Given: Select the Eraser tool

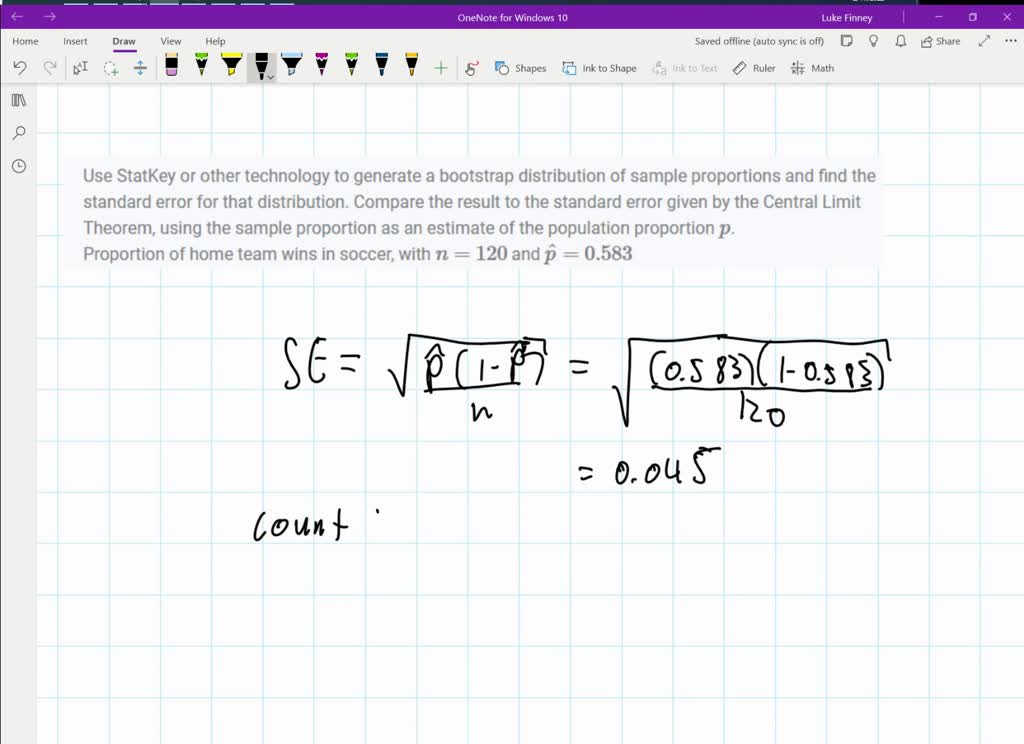Looking at the screenshot, I should [x=172, y=67].
